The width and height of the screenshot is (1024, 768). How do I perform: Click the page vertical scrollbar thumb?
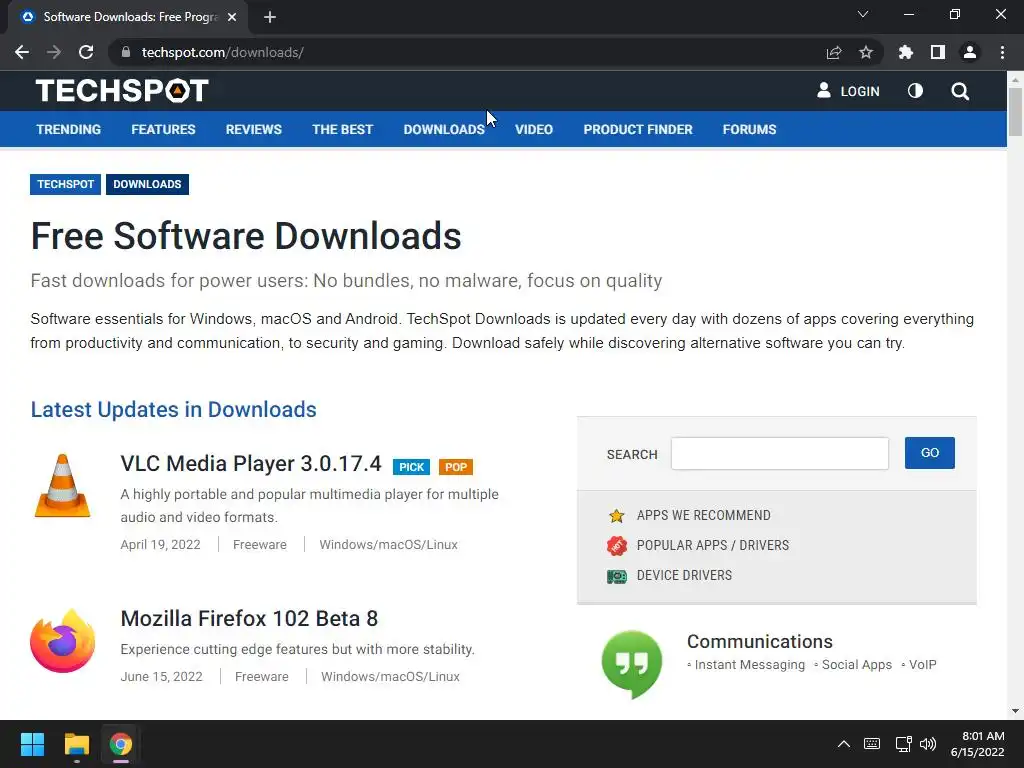click(x=1015, y=112)
